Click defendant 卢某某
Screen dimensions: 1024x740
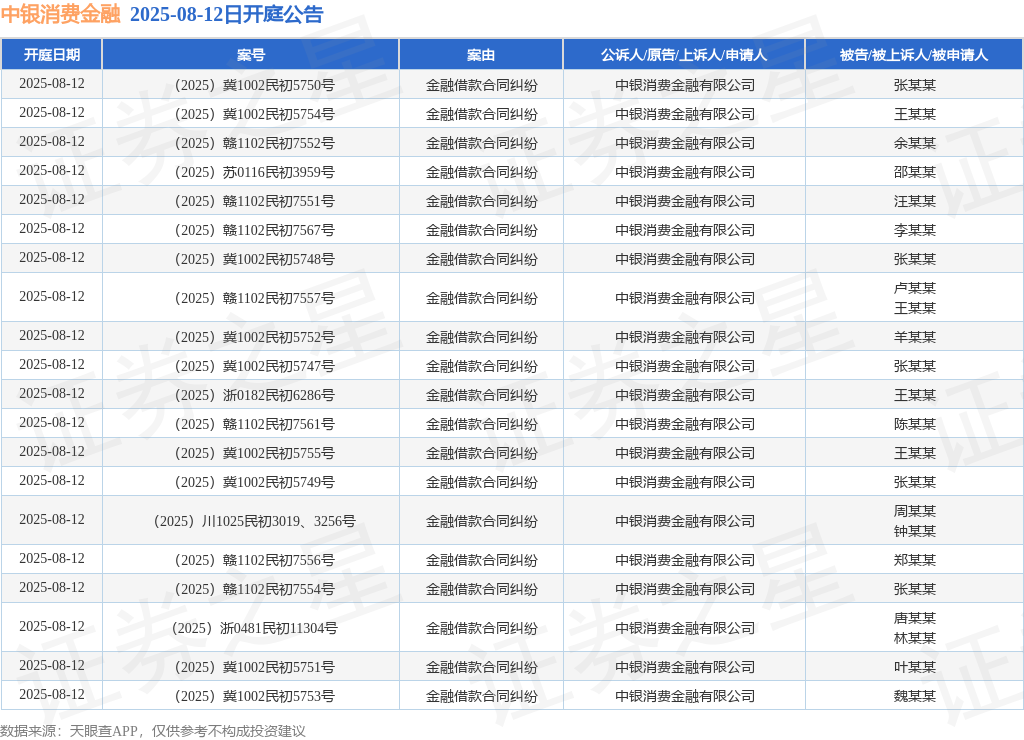coord(914,288)
